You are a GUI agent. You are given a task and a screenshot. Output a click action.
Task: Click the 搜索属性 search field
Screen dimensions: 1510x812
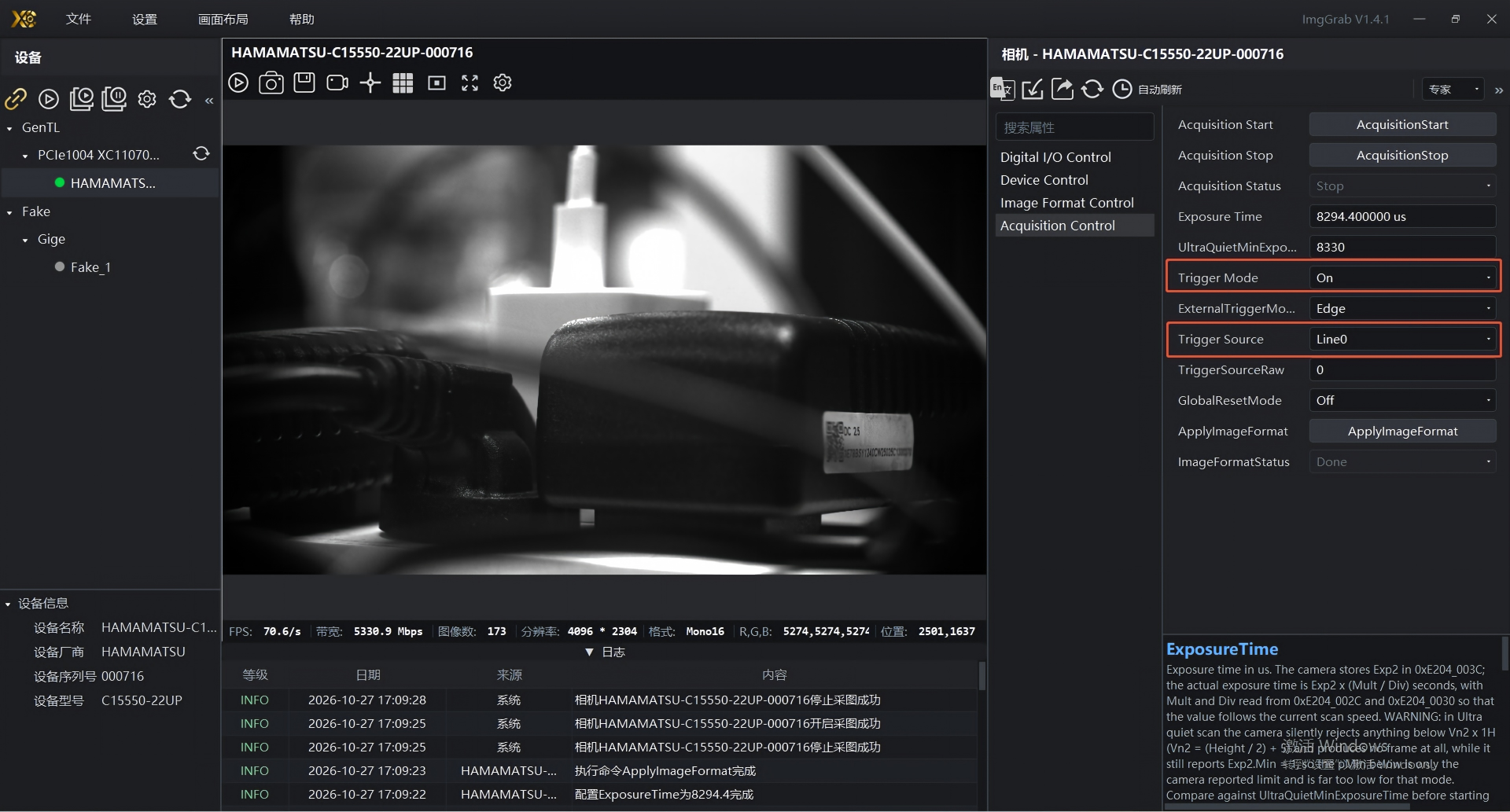pos(1074,127)
